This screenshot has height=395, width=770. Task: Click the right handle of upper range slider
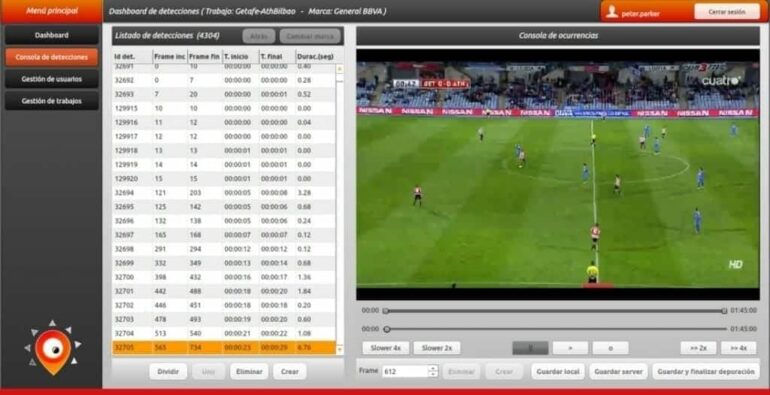click(724, 310)
